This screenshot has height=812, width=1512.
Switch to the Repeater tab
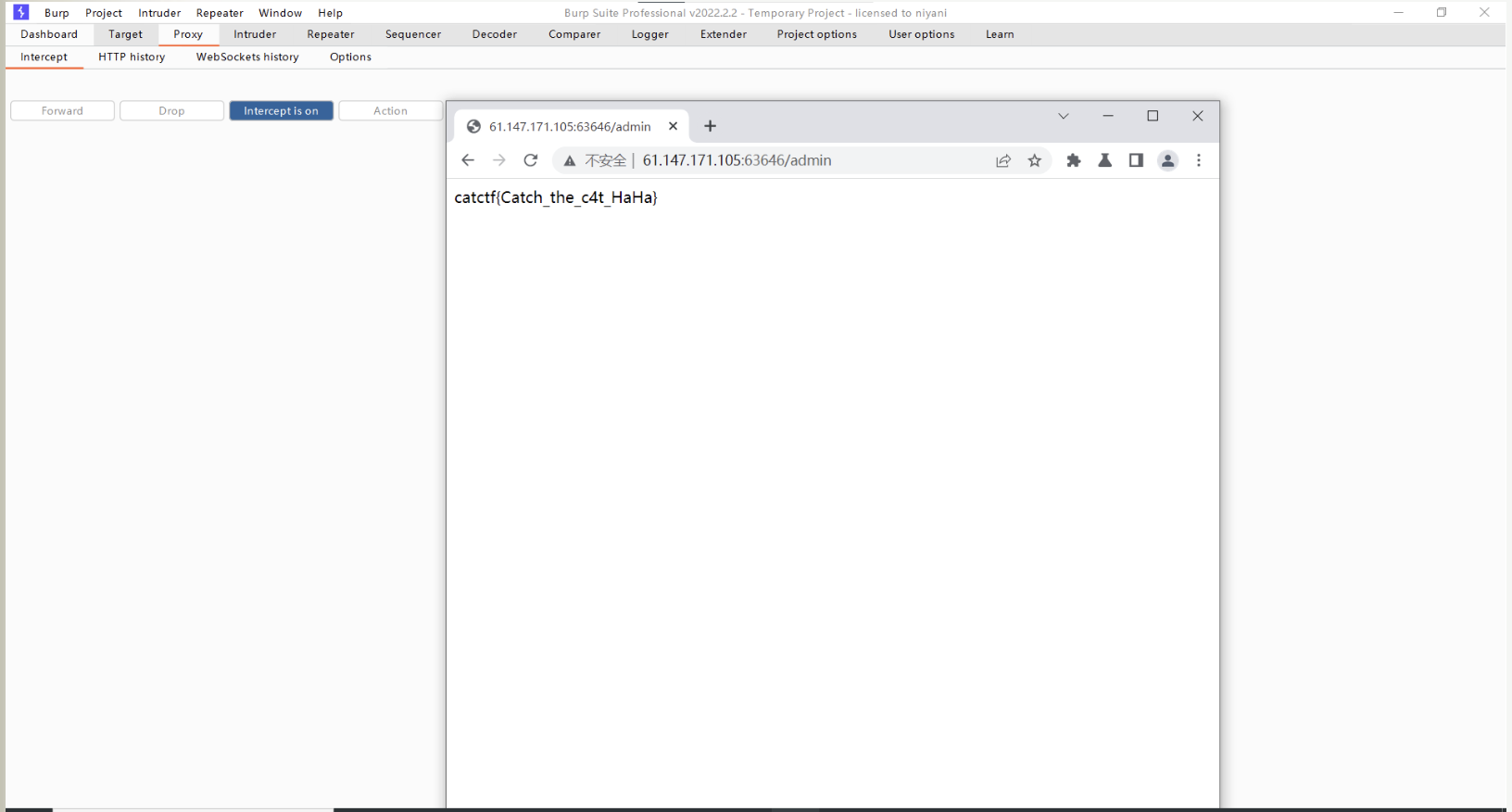tap(331, 34)
